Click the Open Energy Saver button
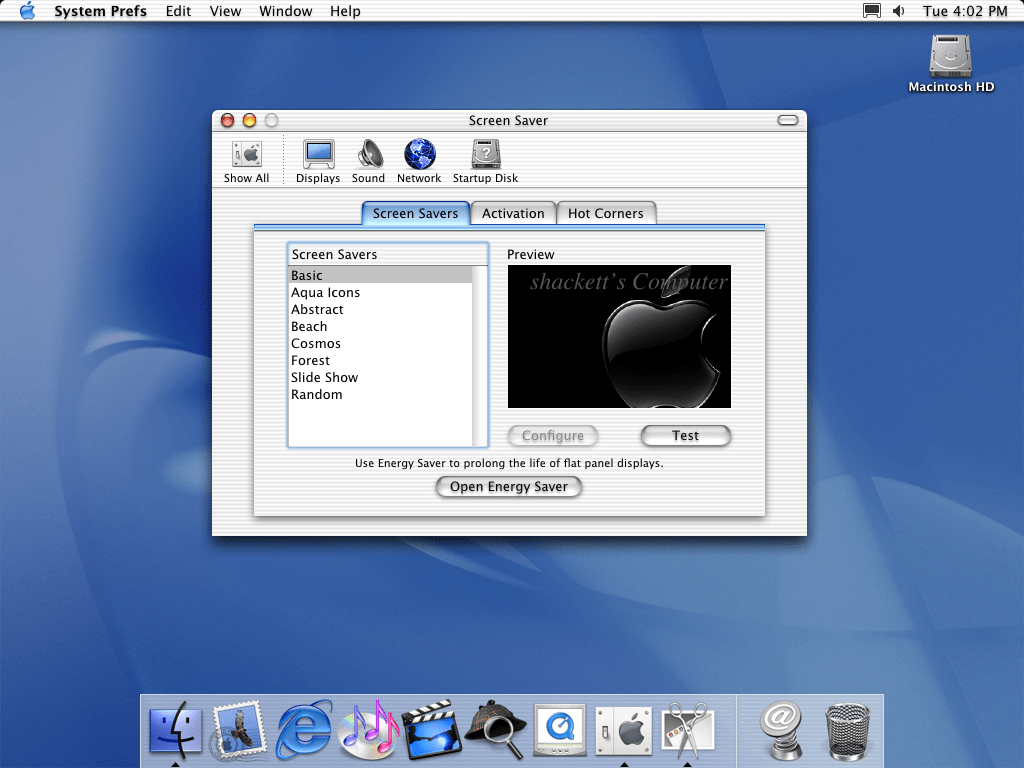Screen dimensions: 1024x768 [x=509, y=487]
